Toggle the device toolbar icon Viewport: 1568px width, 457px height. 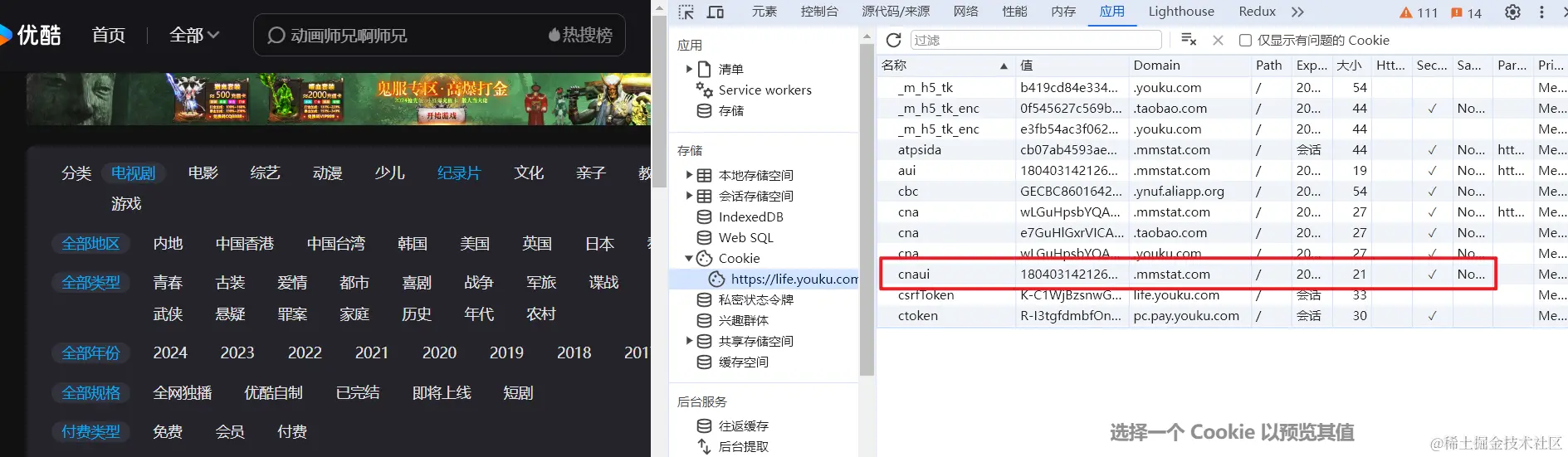click(715, 12)
